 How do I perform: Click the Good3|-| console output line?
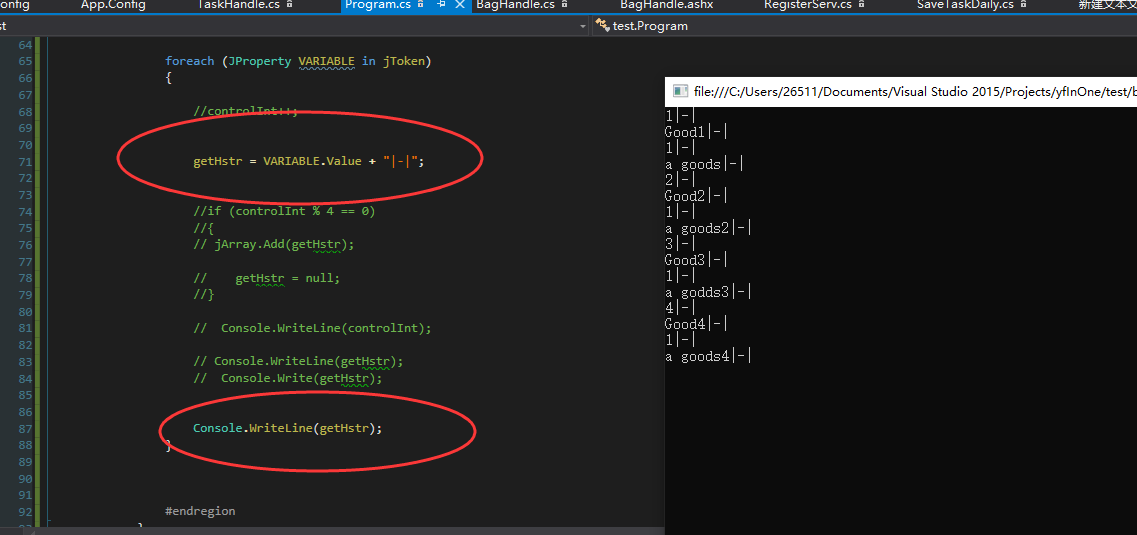tap(696, 260)
